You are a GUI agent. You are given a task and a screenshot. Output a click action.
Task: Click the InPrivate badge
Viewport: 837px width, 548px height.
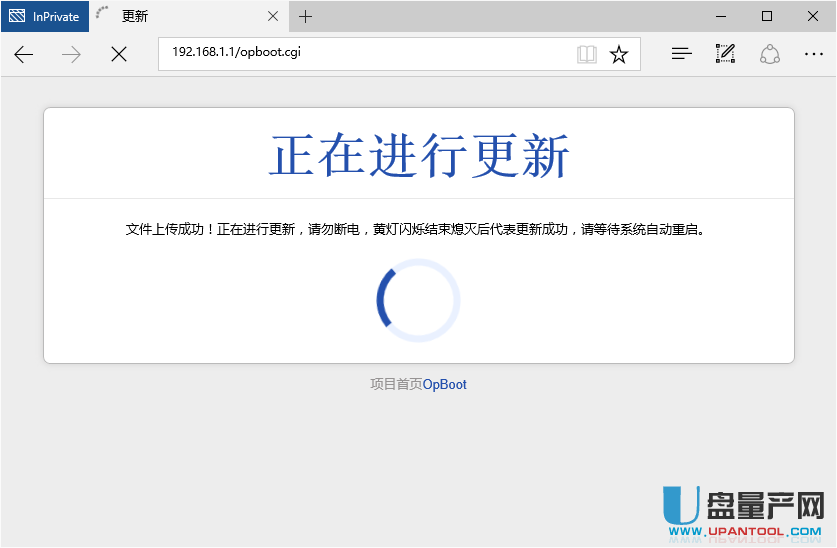[45, 16]
